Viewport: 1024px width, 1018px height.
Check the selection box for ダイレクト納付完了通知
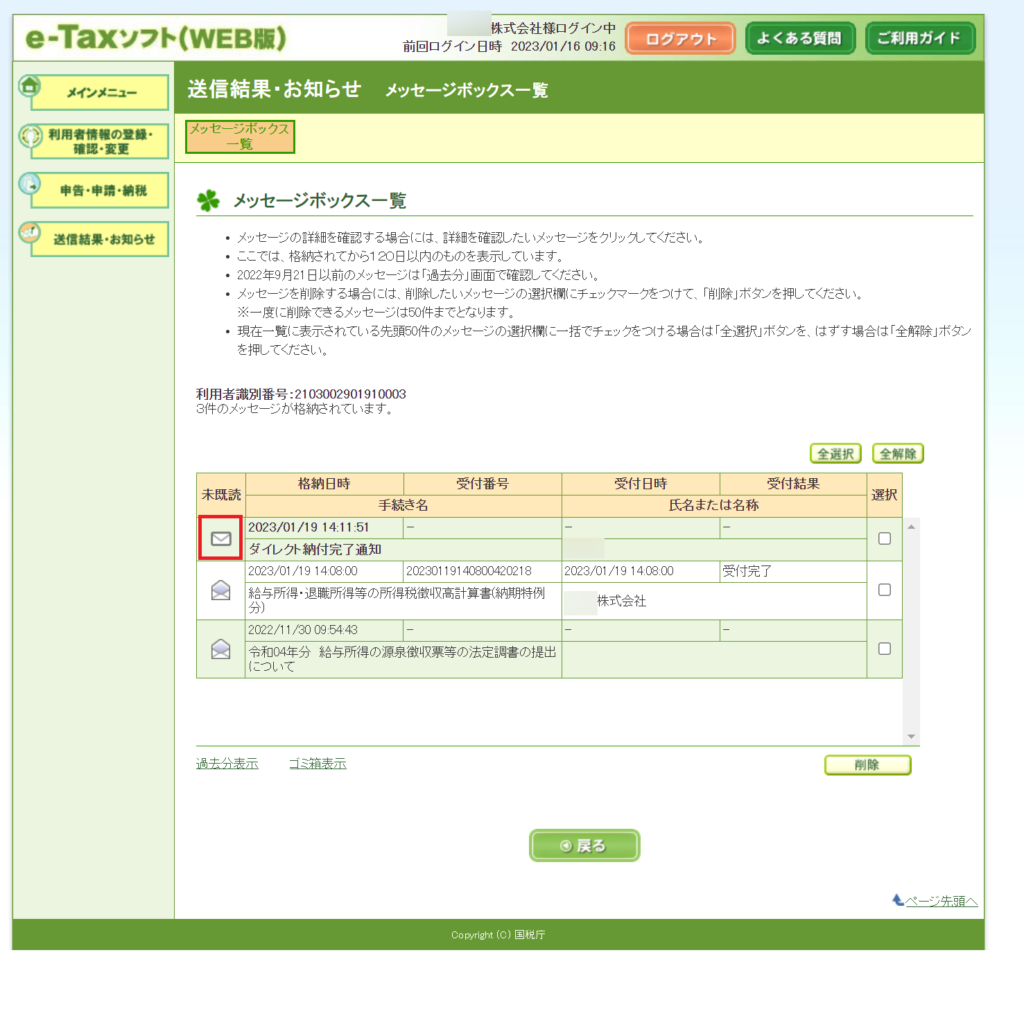[x=884, y=539]
